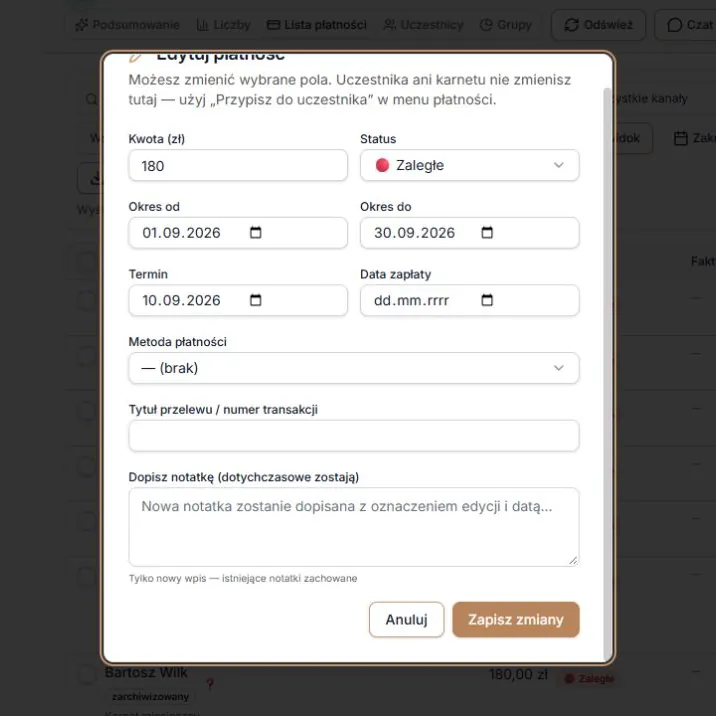Save with Zapisz zmiany button

coord(516,620)
